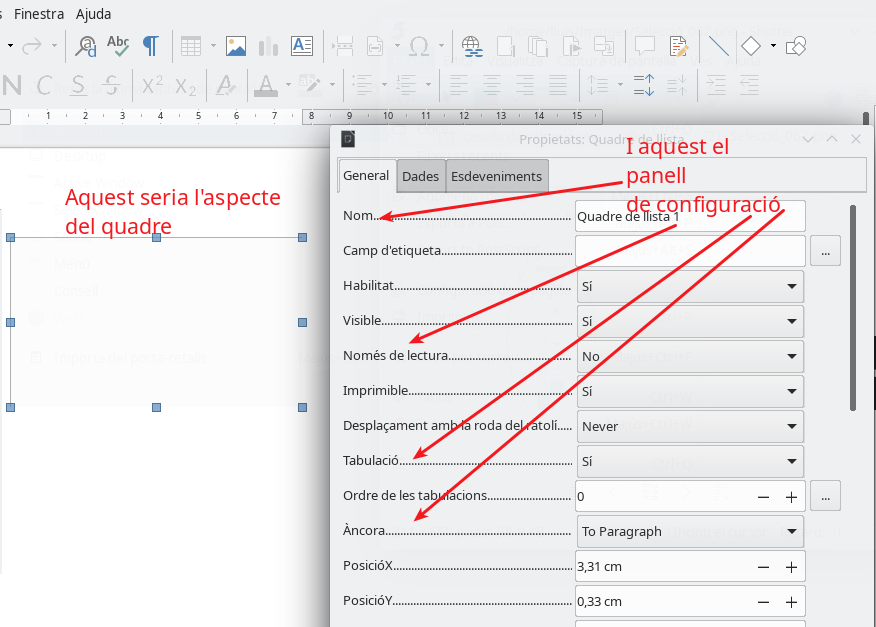
Task: Increase paragraph spacing icon
Action: pyautogui.click(x=644, y=84)
